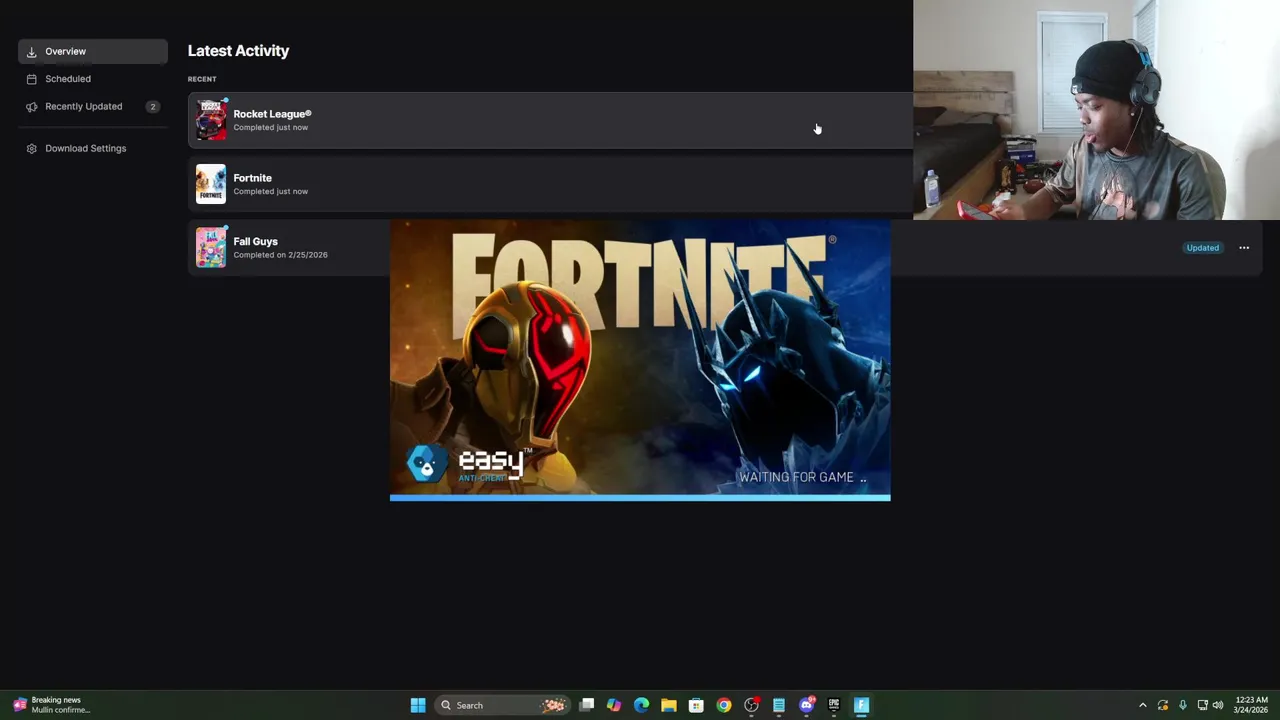Click the Rocket League game thumbnail
The height and width of the screenshot is (720, 1280).
tap(211, 120)
